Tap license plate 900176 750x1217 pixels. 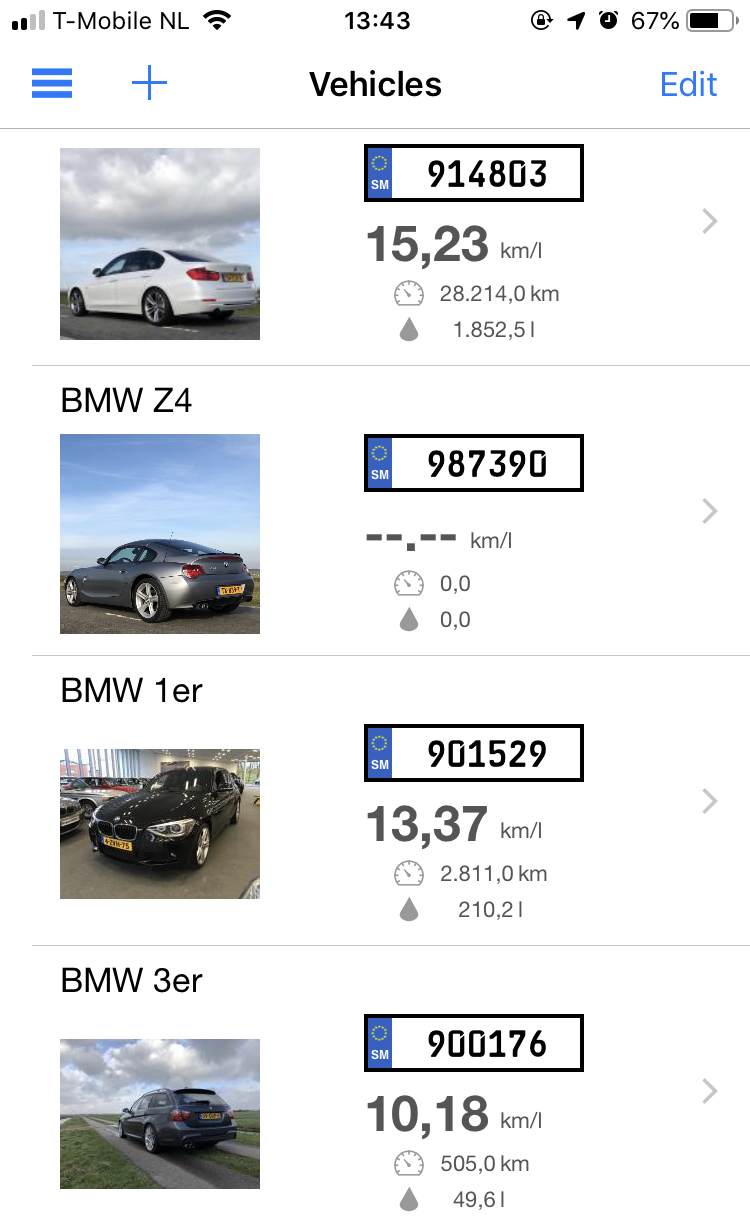[x=473, y=1043]
